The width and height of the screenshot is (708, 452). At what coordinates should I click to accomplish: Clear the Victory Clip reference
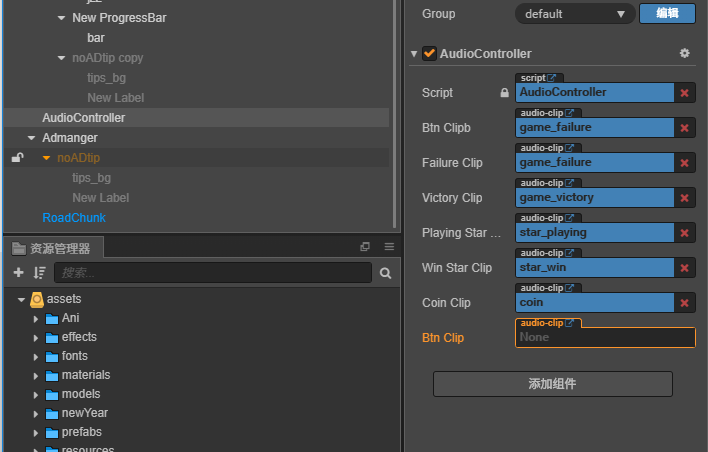point(685,198)
